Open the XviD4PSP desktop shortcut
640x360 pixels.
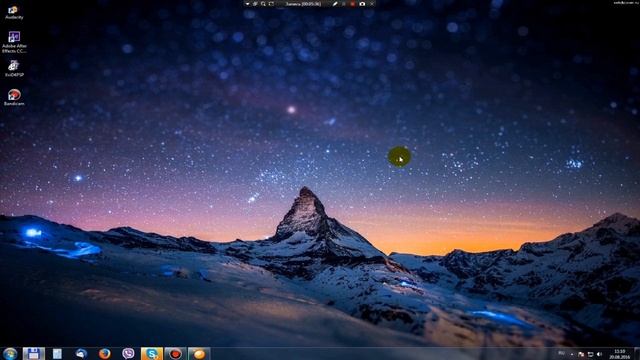14,69
